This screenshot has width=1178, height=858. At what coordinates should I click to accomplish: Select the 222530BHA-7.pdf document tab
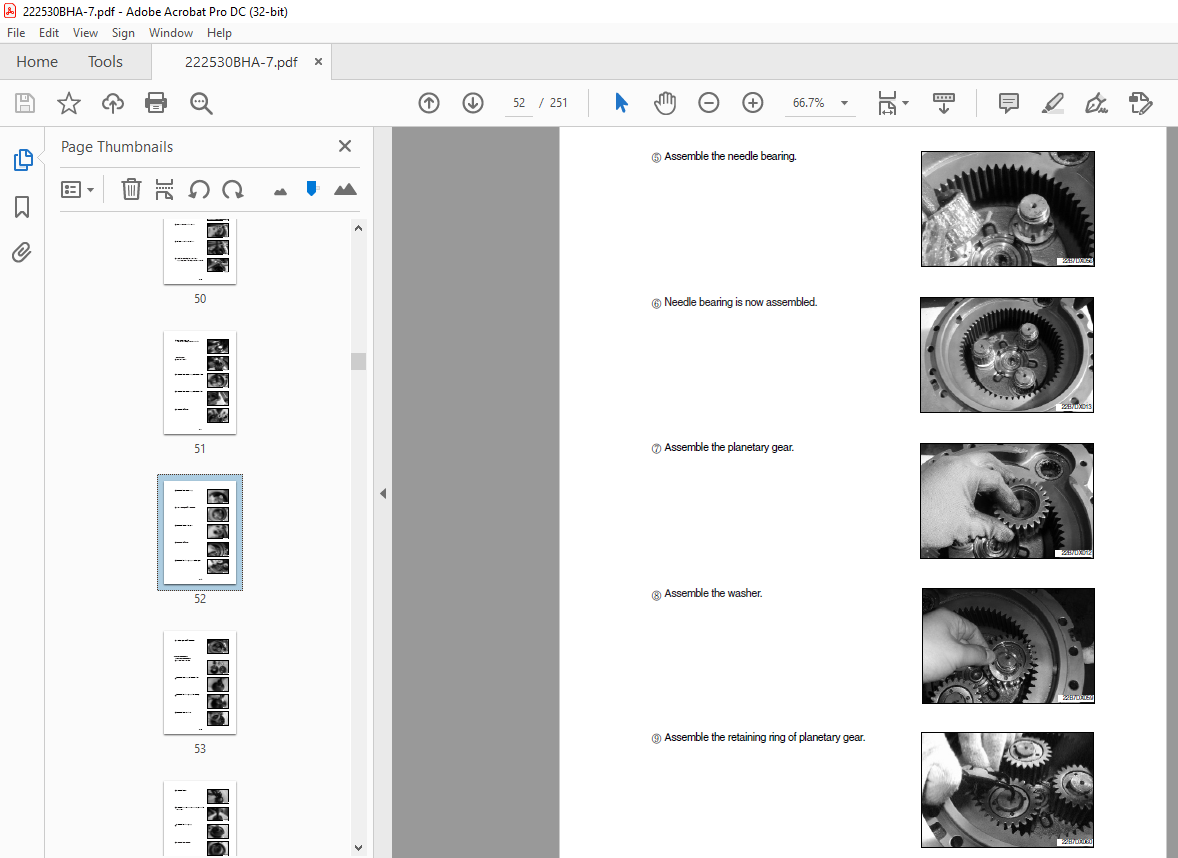point(241,62)
